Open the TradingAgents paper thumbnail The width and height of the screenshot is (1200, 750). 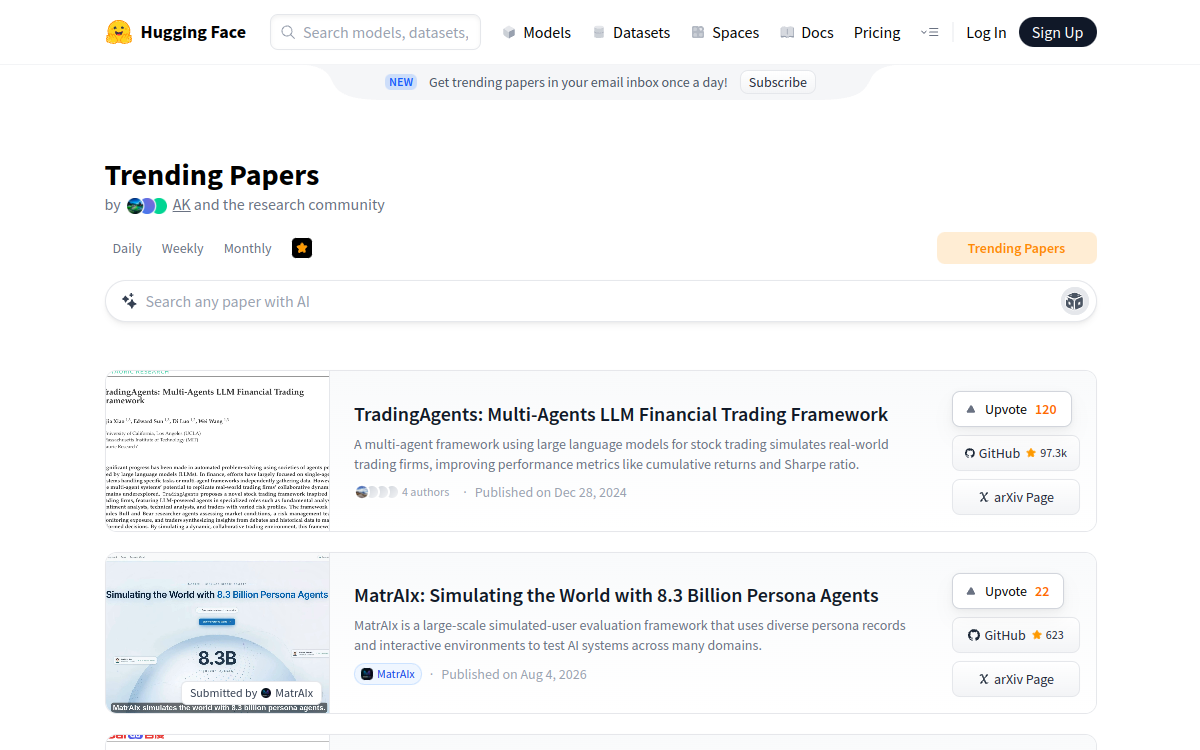click(217, 451)
